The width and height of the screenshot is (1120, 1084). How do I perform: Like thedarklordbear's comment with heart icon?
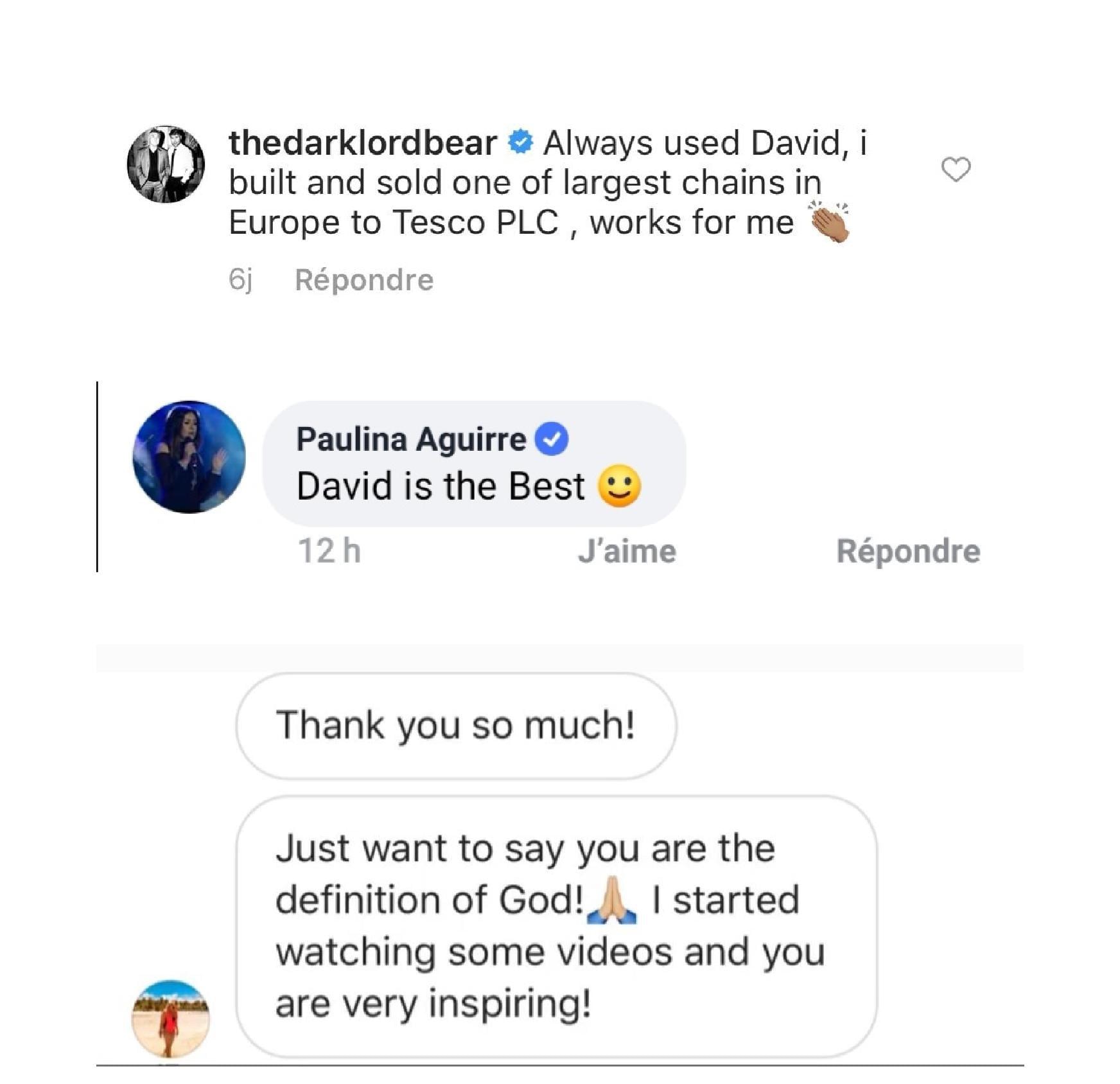pyautogui.click(x=956, y=170)
